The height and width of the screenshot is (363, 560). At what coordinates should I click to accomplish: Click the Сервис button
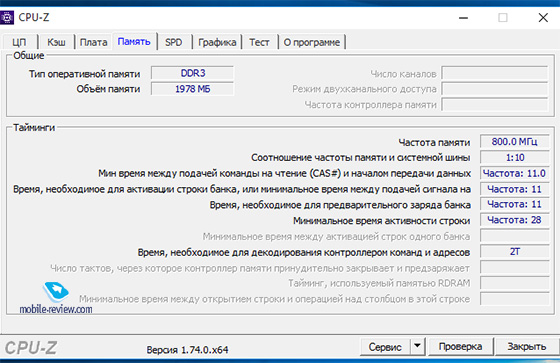click(385, 347)
